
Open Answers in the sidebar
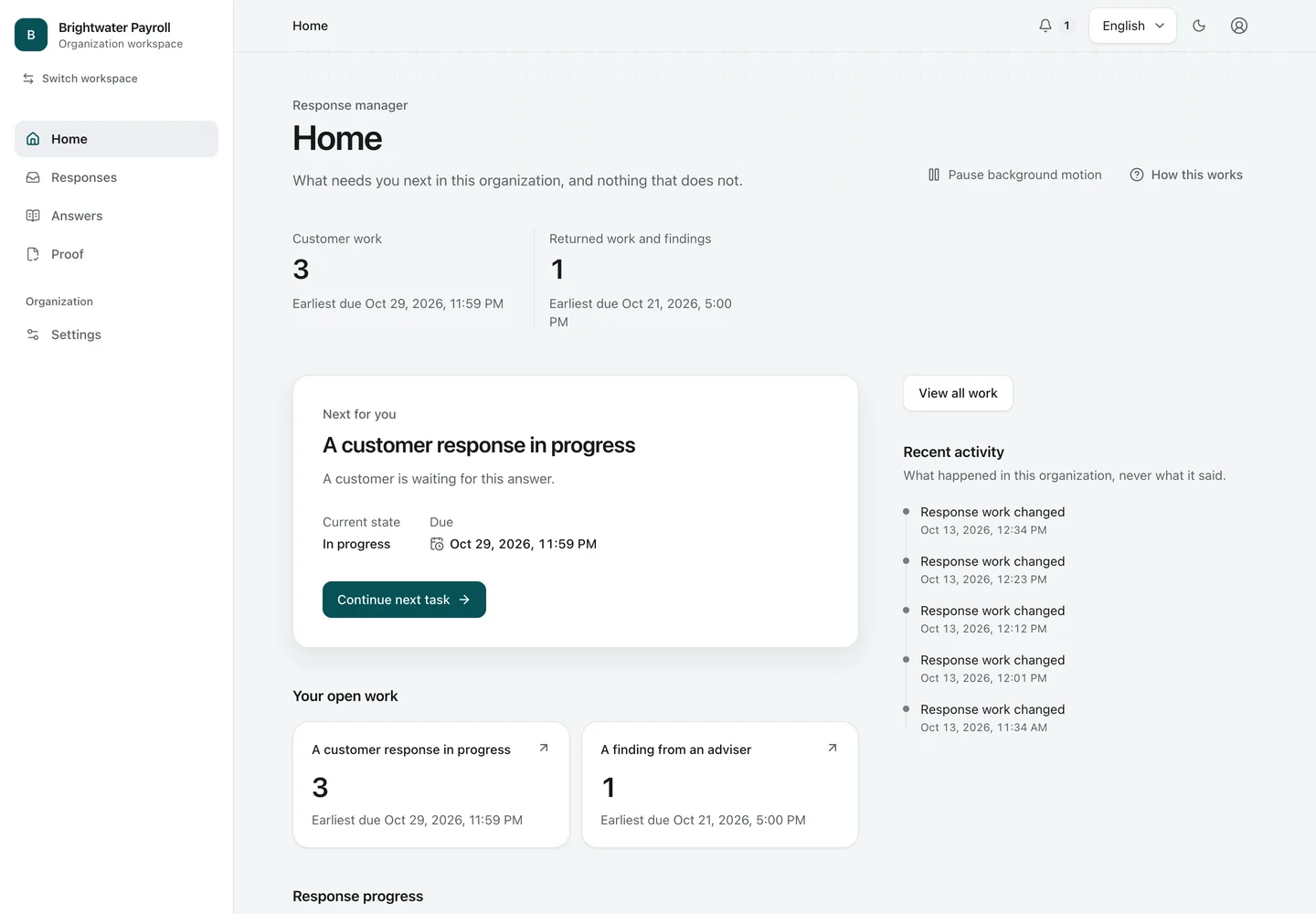pos(116,216)
